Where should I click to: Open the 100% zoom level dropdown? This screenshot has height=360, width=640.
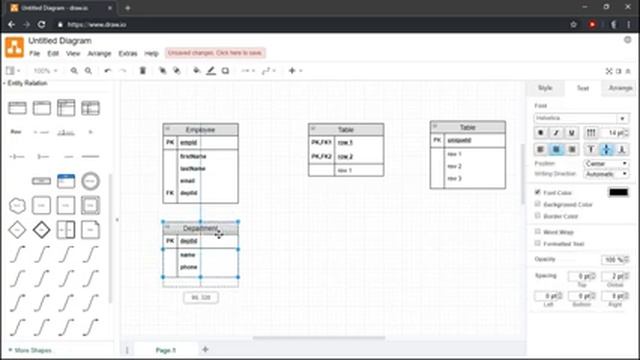(x=45, y=71)
